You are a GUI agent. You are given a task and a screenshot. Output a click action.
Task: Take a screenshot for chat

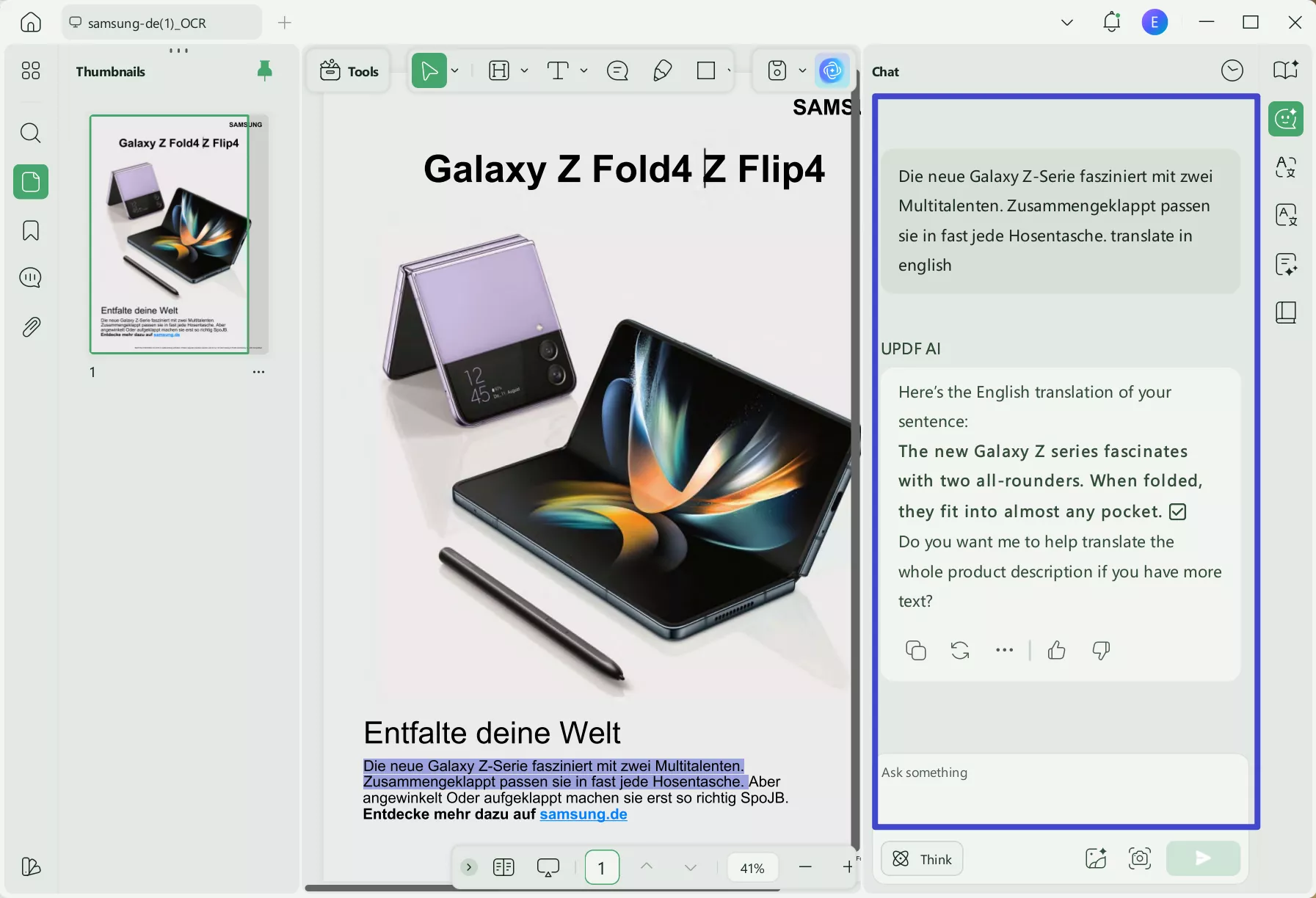(x=1140, y=858)
